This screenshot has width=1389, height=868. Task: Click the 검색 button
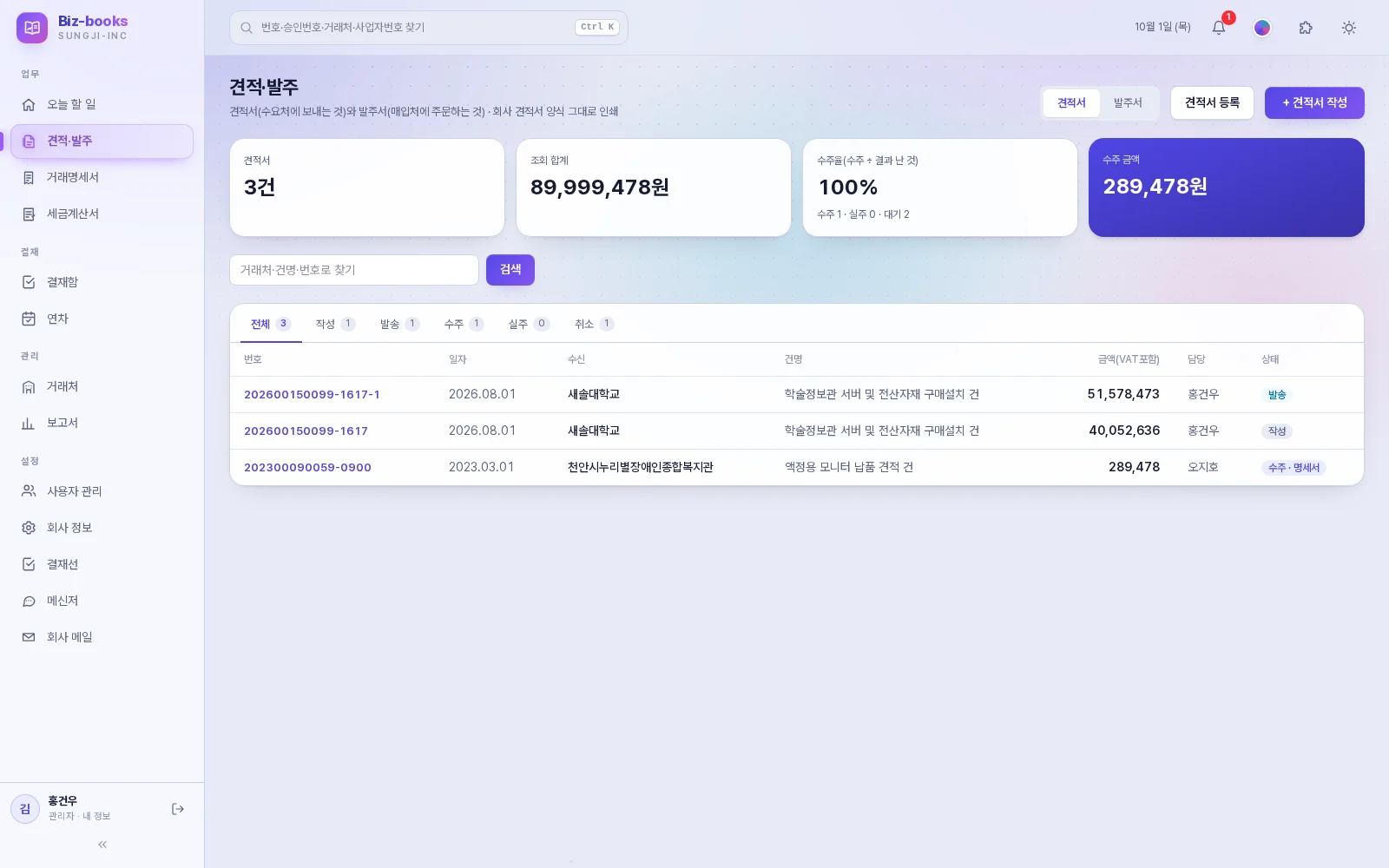pos(510,270)
